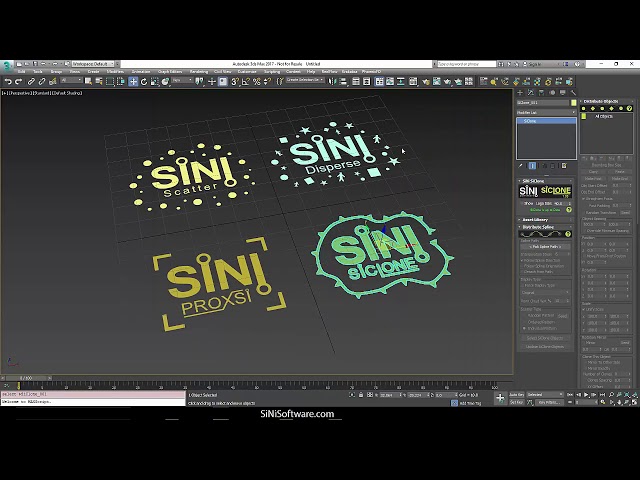This screenshot has width=640, height=480.
Task: Click the Redo arrow icon
Action: [x=18, y=82]
